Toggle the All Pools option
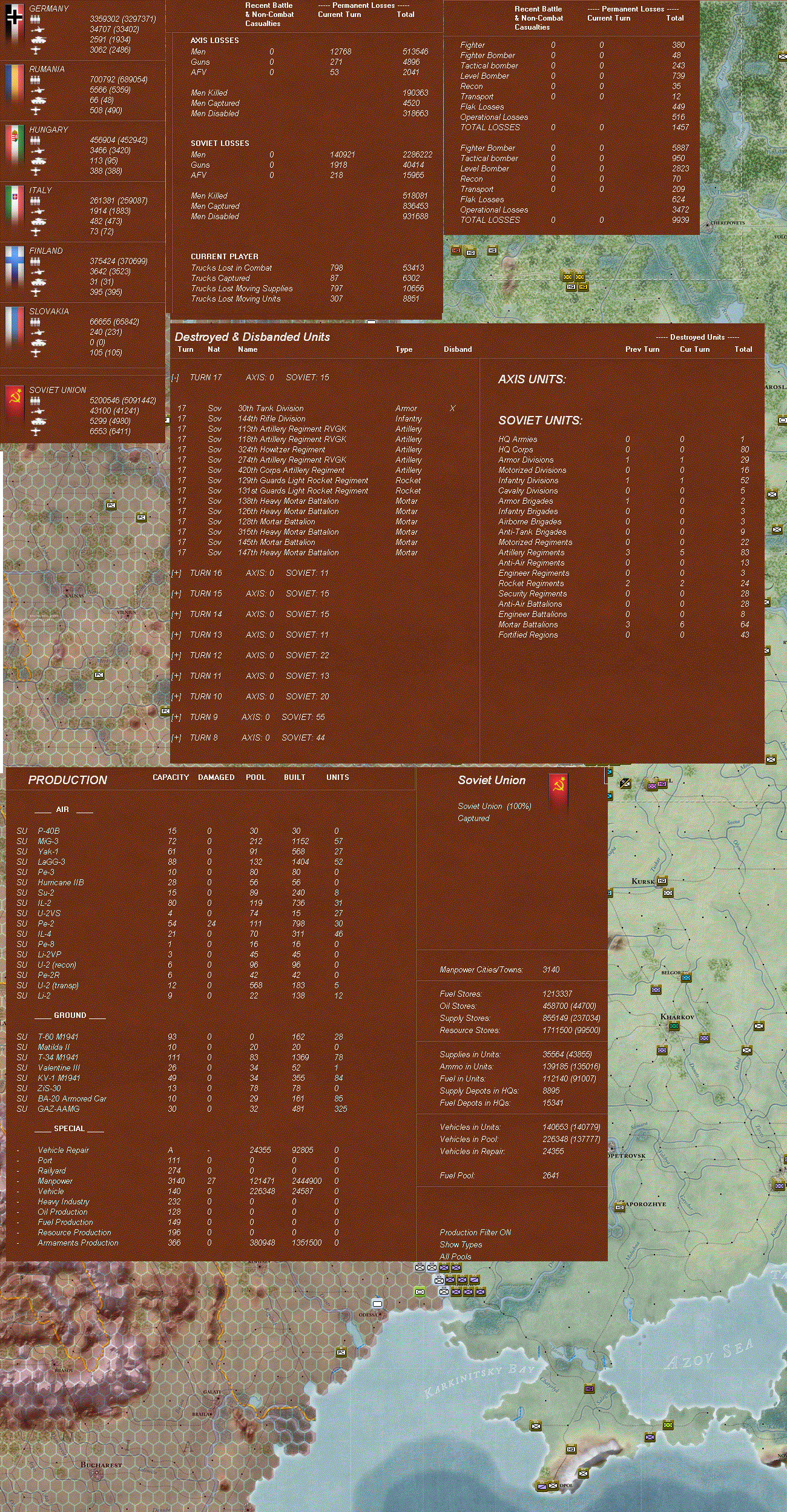787x1512 pixels. (455, 1256)
